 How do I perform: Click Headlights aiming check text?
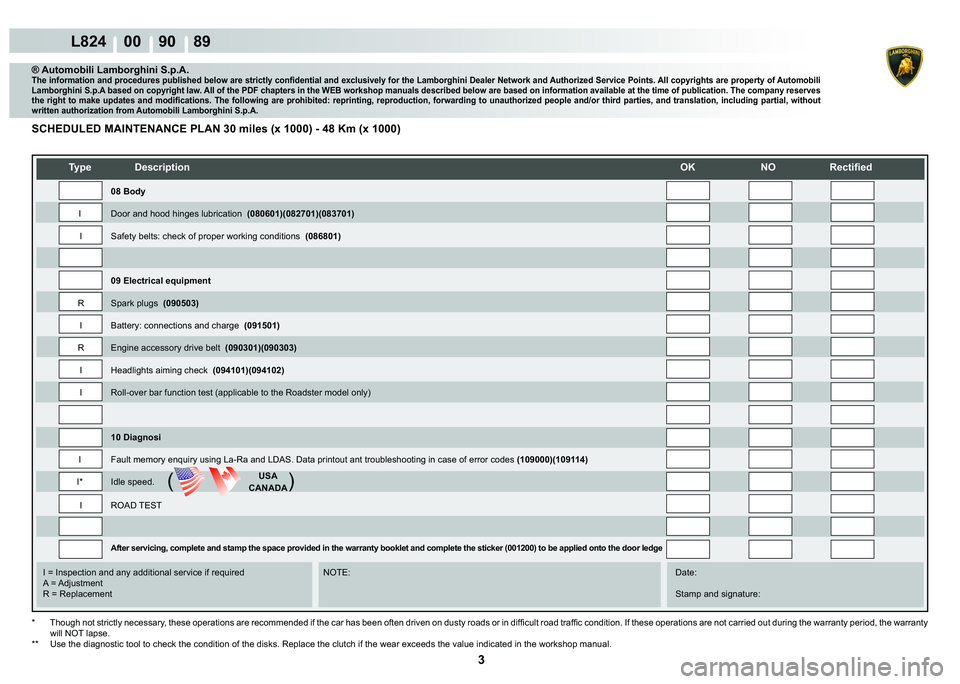point(197,370)
